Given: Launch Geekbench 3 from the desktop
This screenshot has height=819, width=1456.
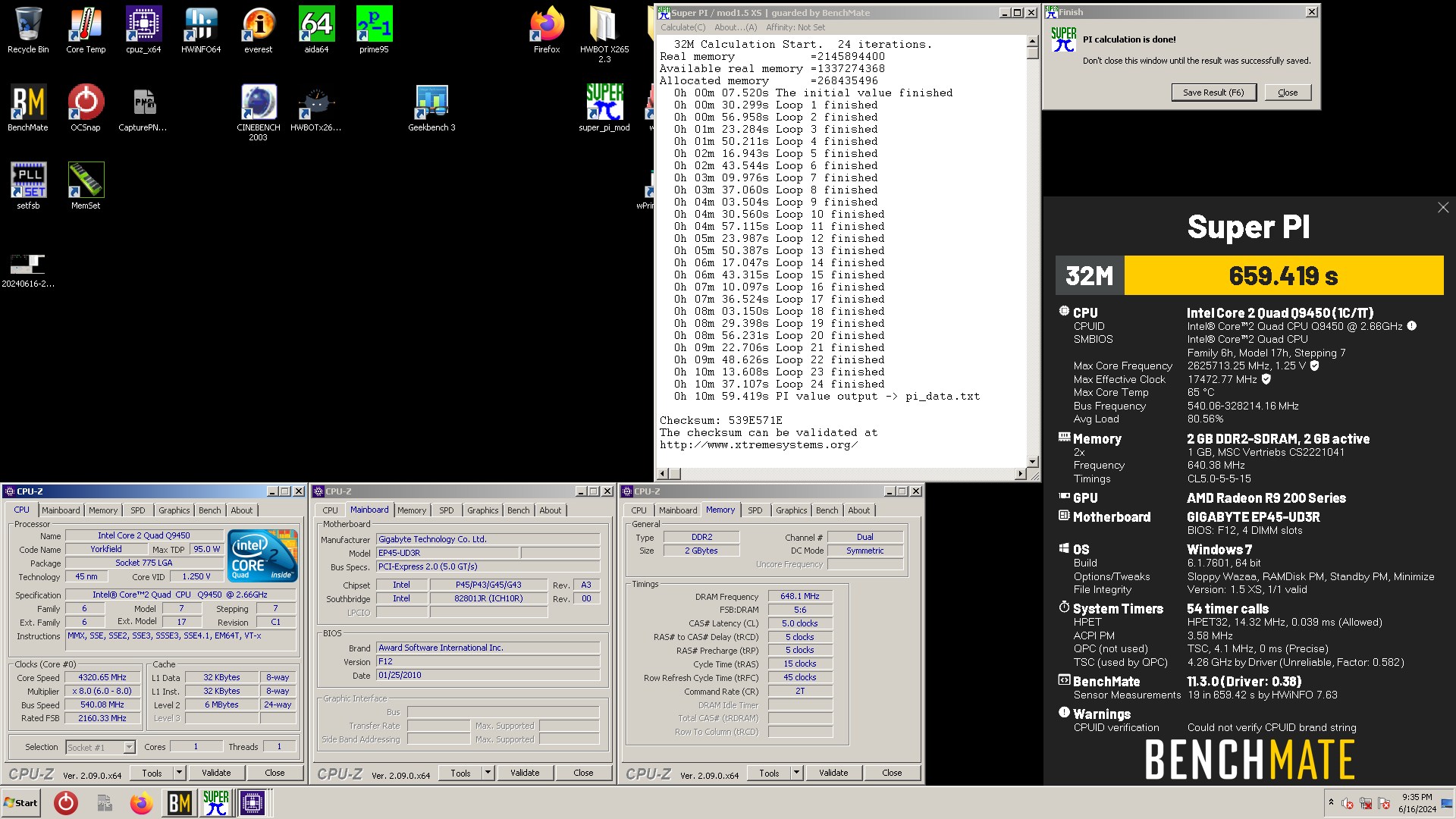Looking at the screenshot, I should pyautogui.click(x=431, y=108).
